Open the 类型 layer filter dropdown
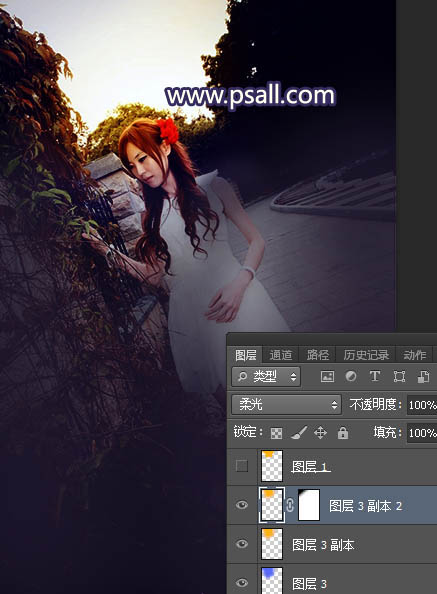This screenshot has width=437, height=594. tap(266, 376)
